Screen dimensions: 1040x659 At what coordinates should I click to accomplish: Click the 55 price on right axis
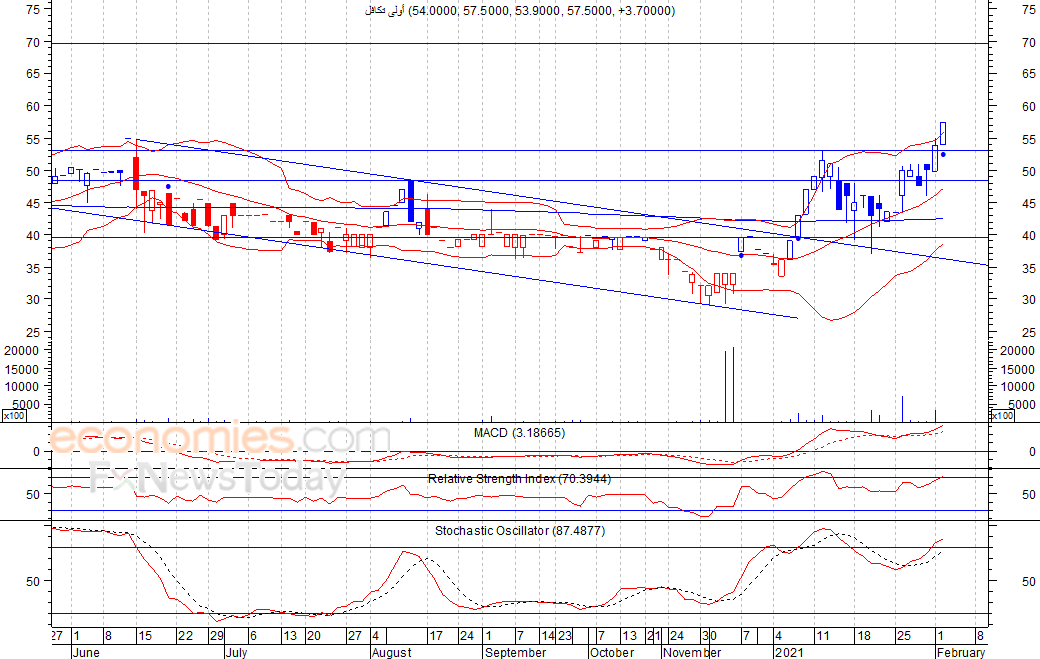[1029, 139]
